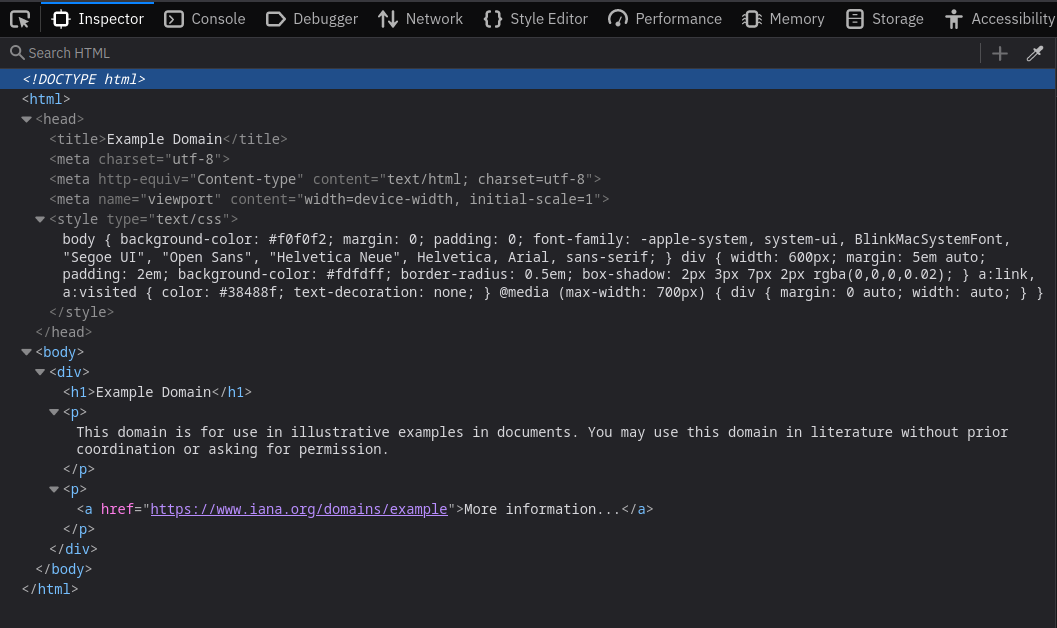
Task: Switch to the Performance tab
Action: tap(665, 19)
